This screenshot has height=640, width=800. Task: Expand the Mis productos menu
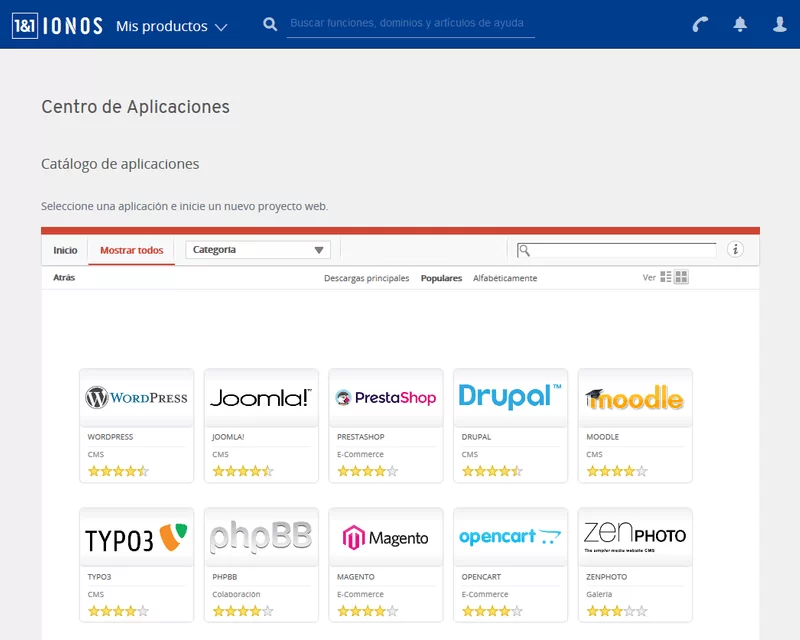pyautogui.click(x=171, y=27)
